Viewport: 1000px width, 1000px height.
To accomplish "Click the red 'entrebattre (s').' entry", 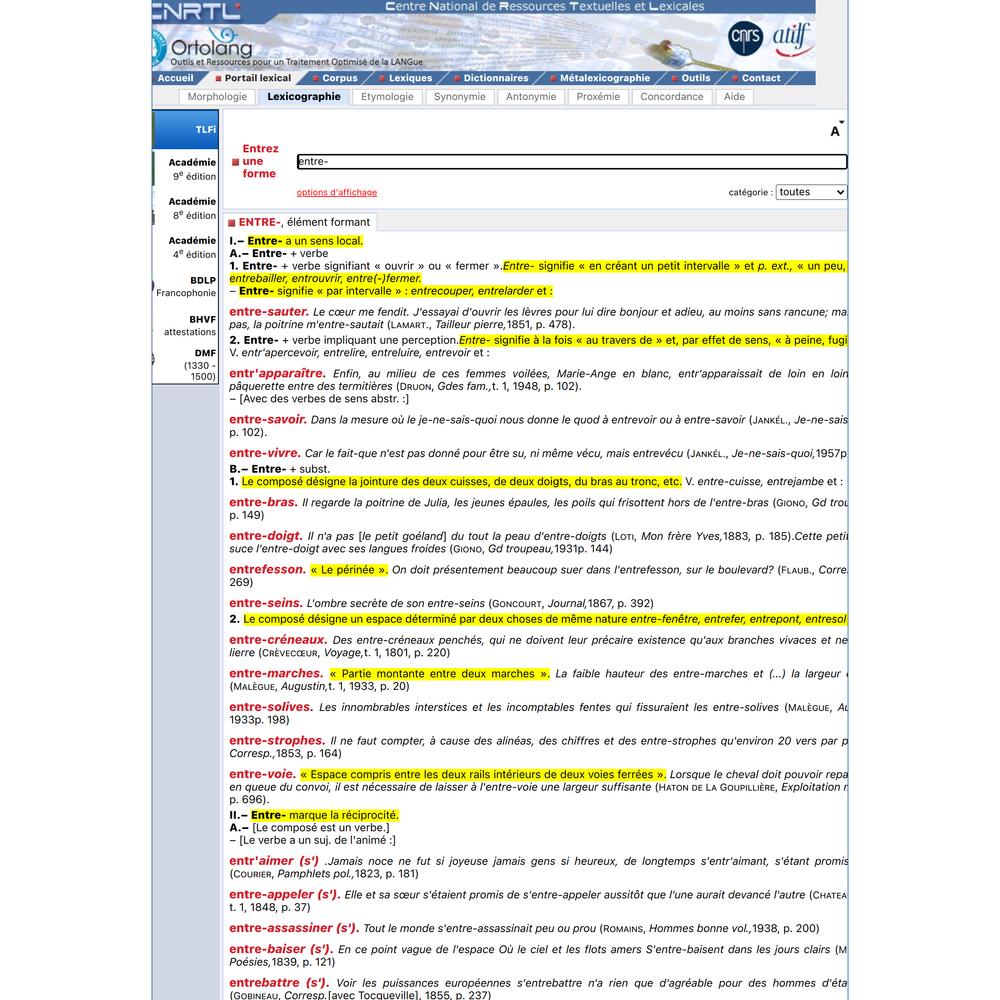I will click(279, 983).
